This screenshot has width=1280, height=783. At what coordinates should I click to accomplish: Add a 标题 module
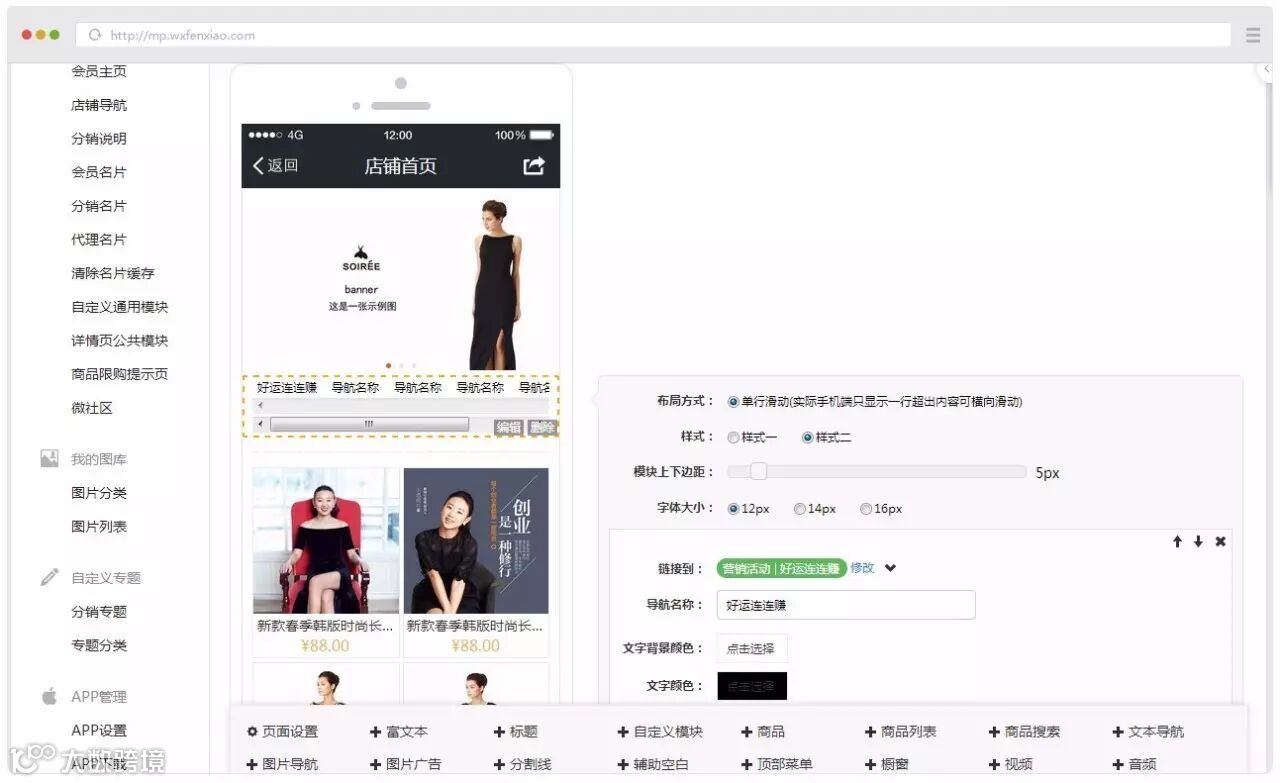(x=516, y=732)
